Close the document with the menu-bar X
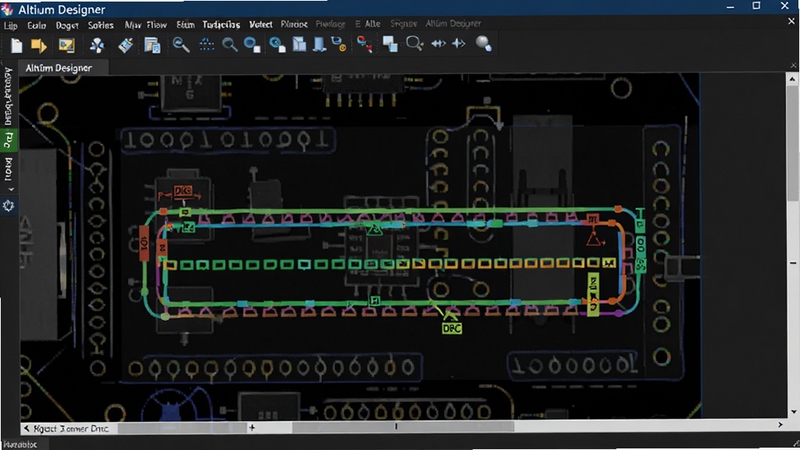Viewport: 800px width, 450px height. point(791,21)
